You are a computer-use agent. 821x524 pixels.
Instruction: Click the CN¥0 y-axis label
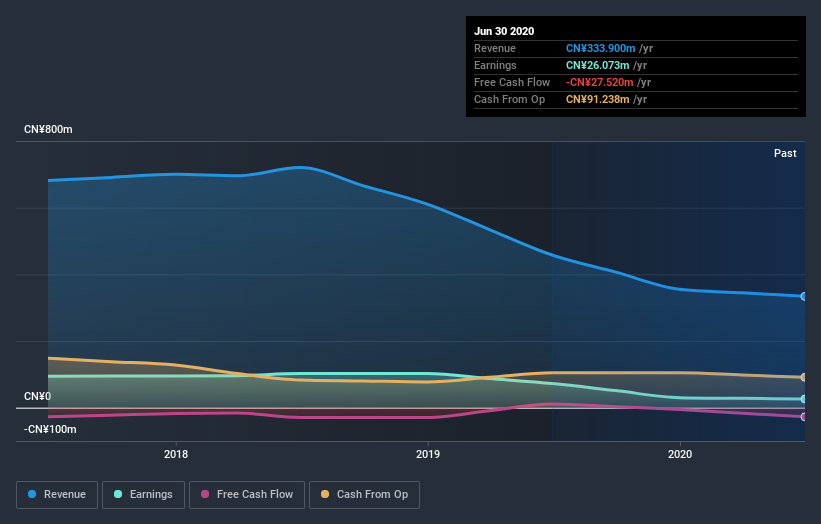[38, 396]
